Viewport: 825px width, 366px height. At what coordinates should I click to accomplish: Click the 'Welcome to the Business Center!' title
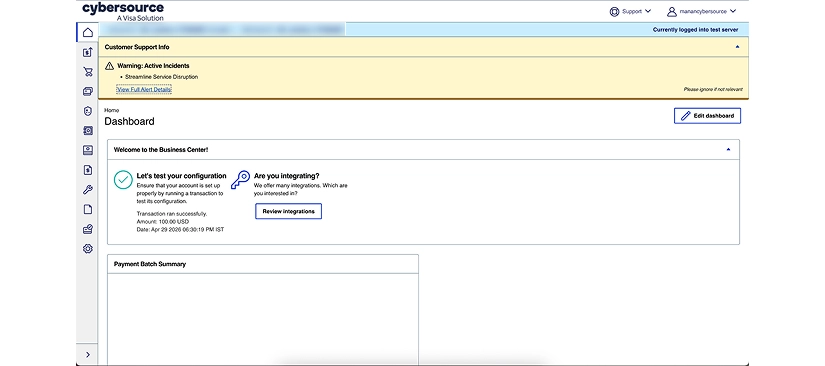click(161, 149)
